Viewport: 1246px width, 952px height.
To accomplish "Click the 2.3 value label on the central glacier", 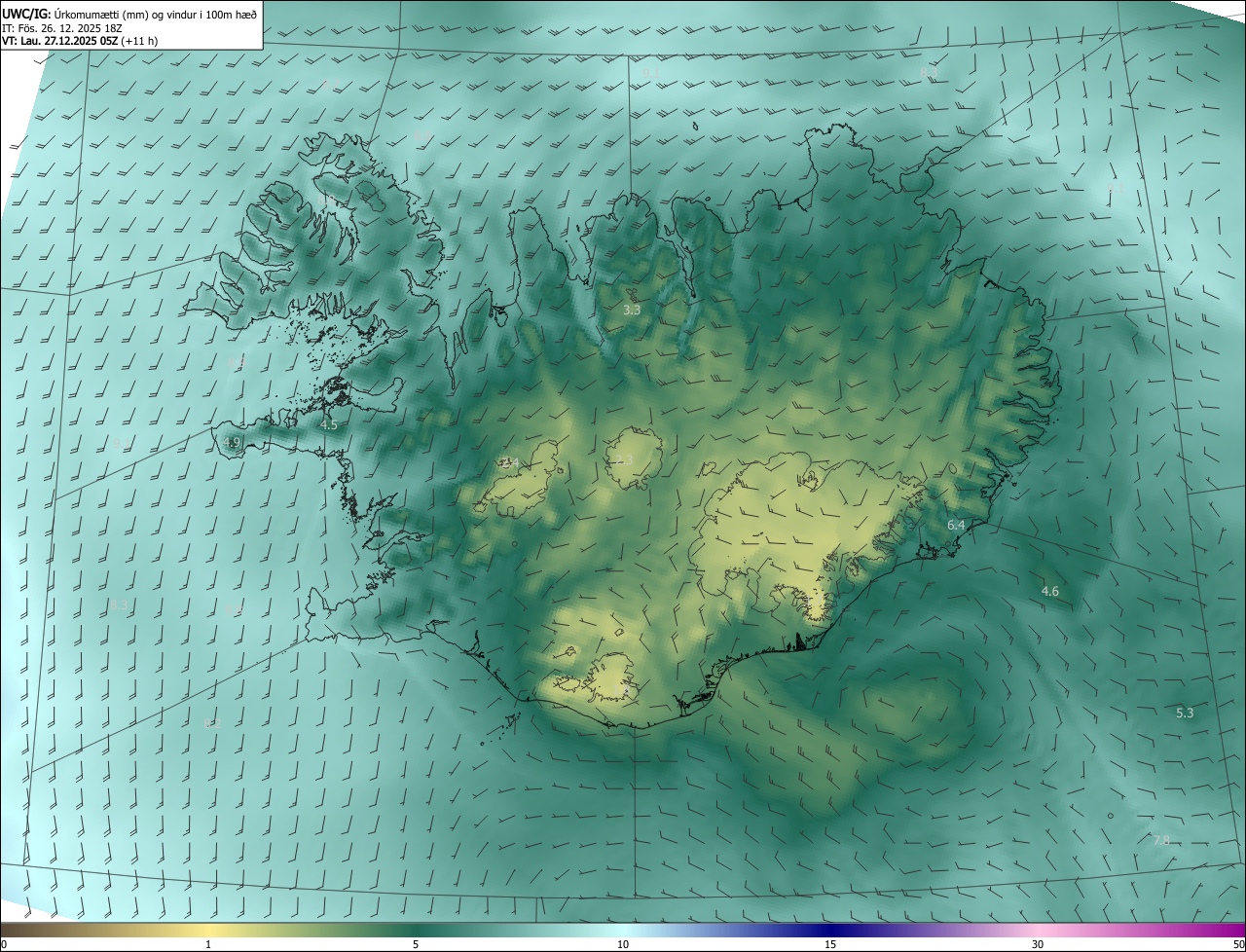I will click(624, 459).
